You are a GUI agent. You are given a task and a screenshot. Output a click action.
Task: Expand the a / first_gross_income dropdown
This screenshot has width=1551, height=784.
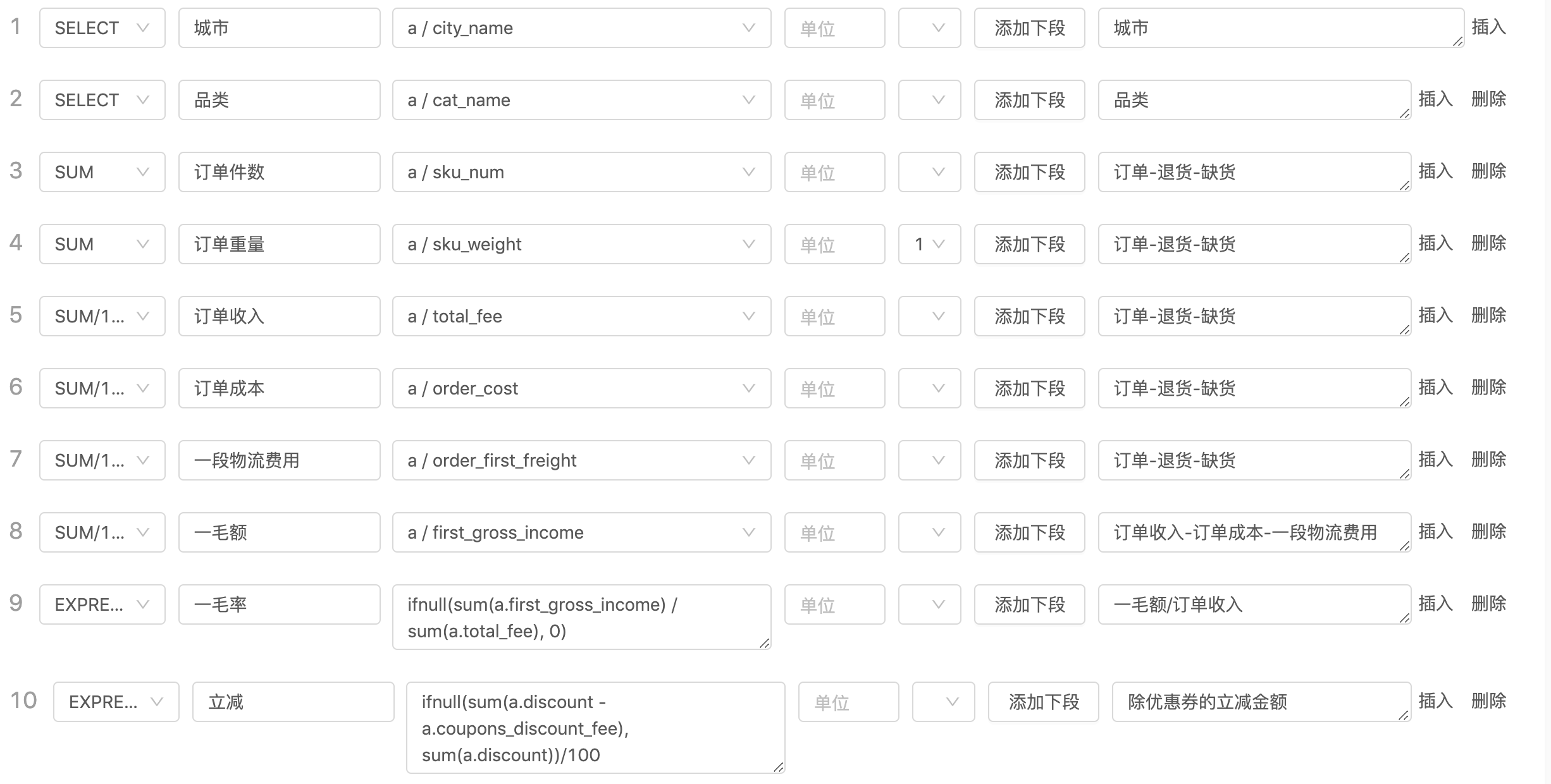pyautogui.click(x=581, y=532)
